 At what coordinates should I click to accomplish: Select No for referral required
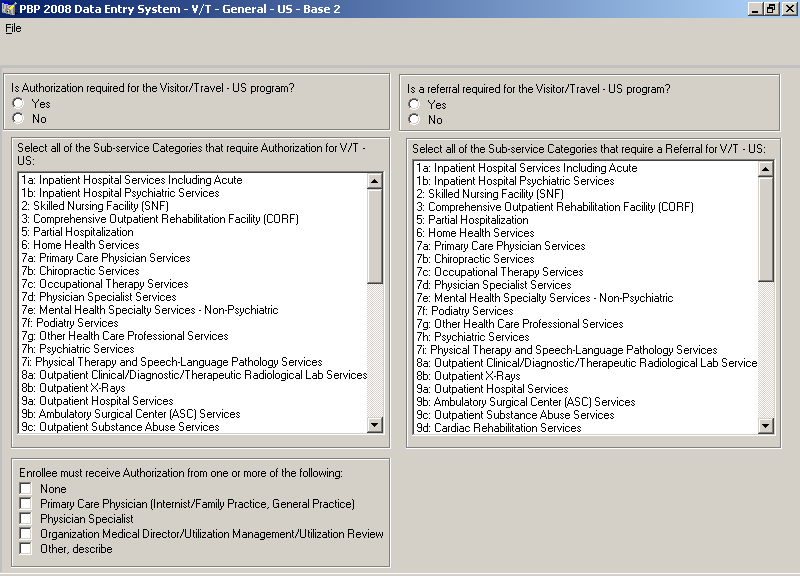pos(414,119)
